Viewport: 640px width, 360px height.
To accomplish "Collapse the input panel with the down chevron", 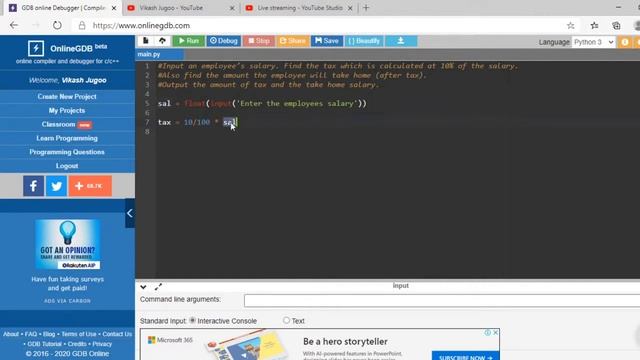I will click(143, 287).
